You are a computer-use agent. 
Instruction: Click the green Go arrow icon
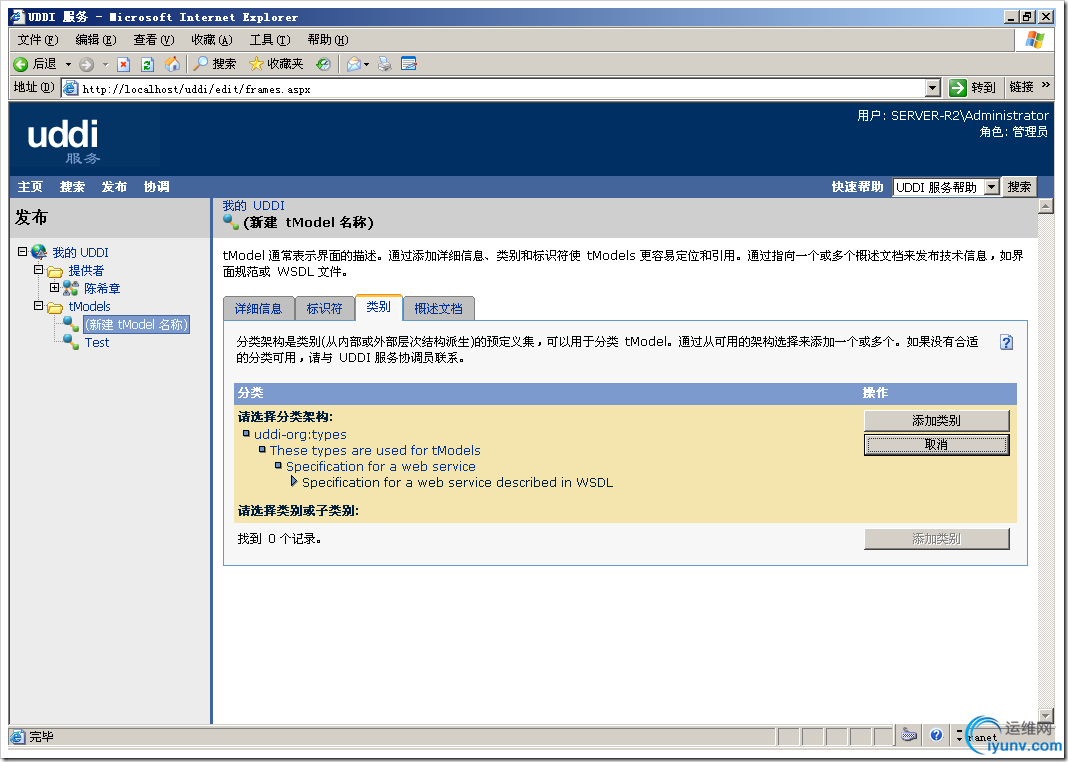pos(958,87)
